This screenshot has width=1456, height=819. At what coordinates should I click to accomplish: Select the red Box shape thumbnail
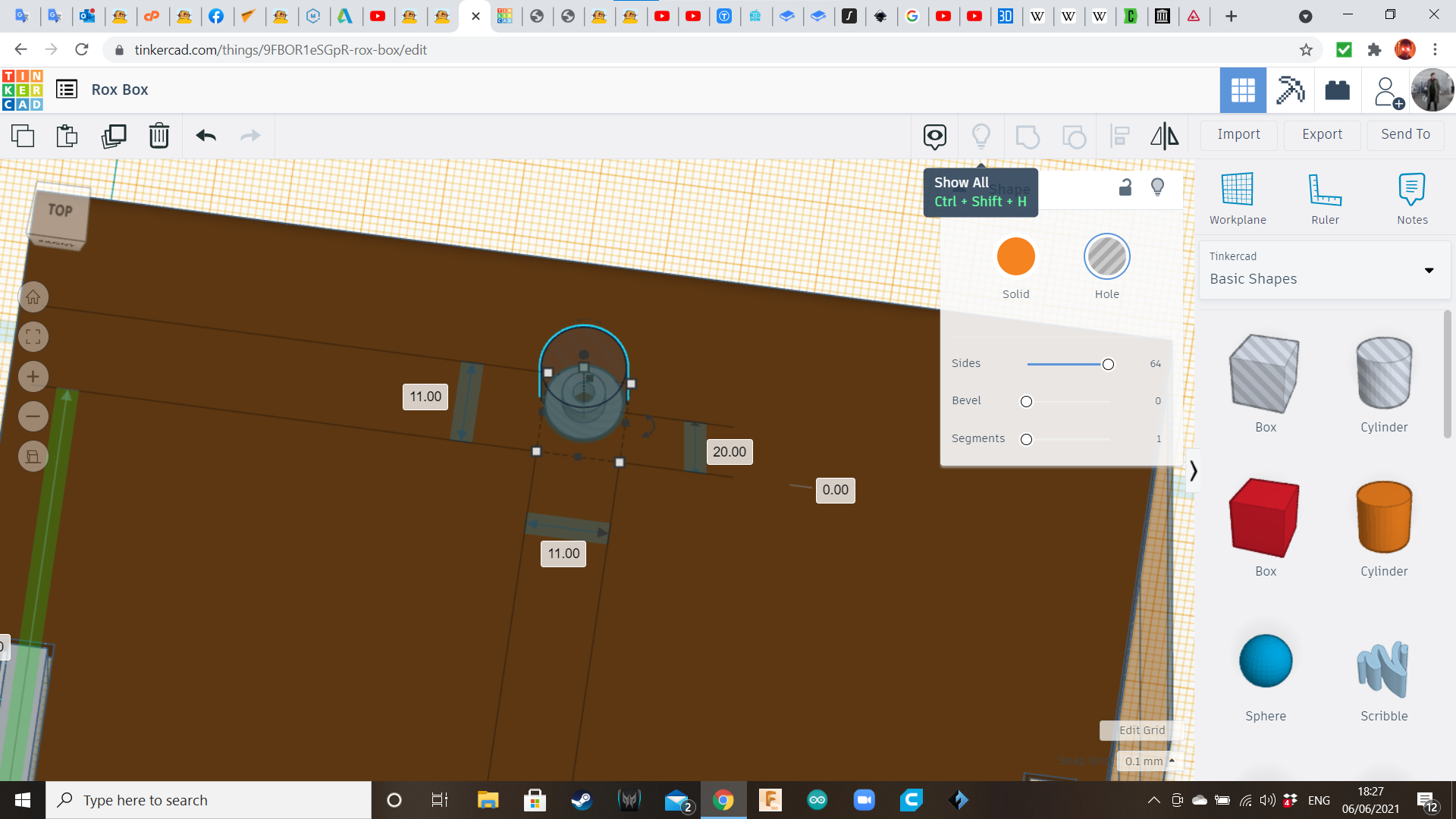tap(1265, 518)
